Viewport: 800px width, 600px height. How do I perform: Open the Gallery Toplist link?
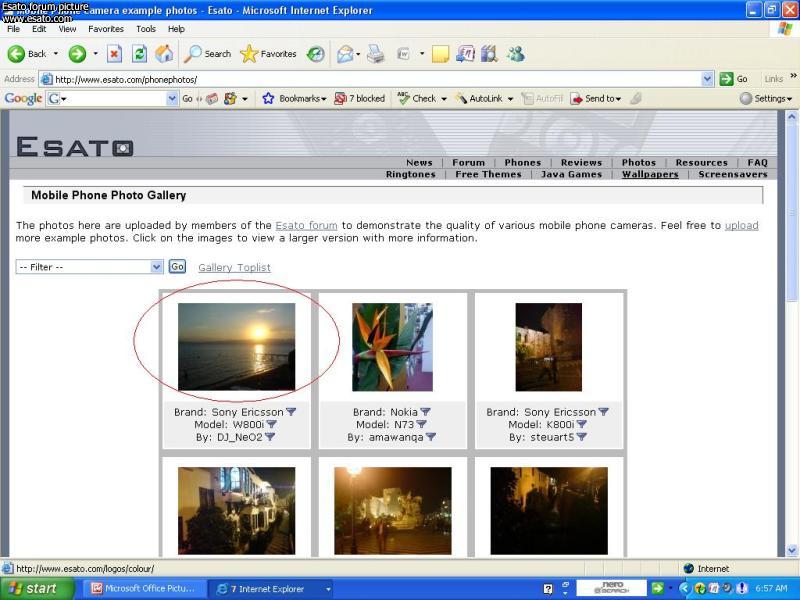(x=234, y=267)
